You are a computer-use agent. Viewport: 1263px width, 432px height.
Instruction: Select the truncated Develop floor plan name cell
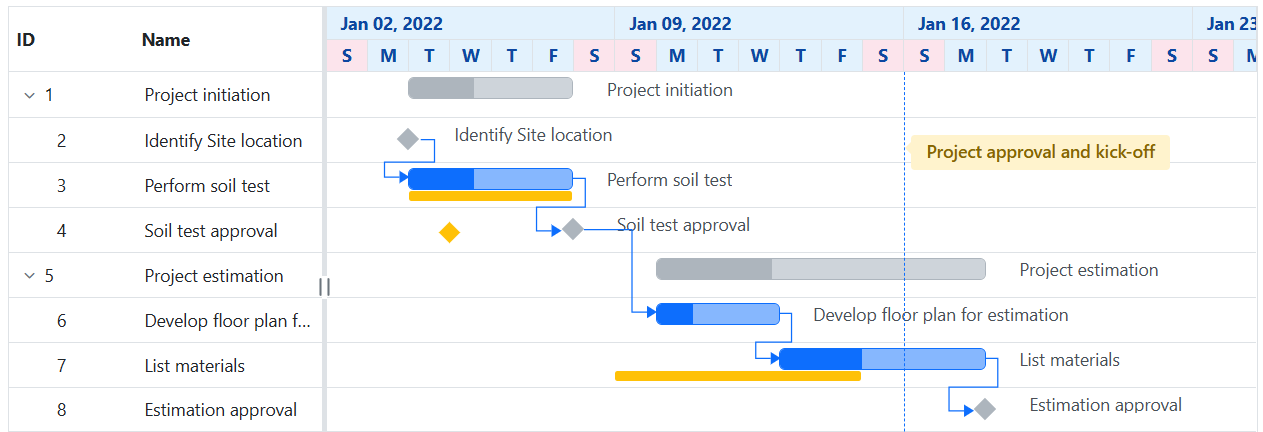pyautogui.click(x=228, y=321)
